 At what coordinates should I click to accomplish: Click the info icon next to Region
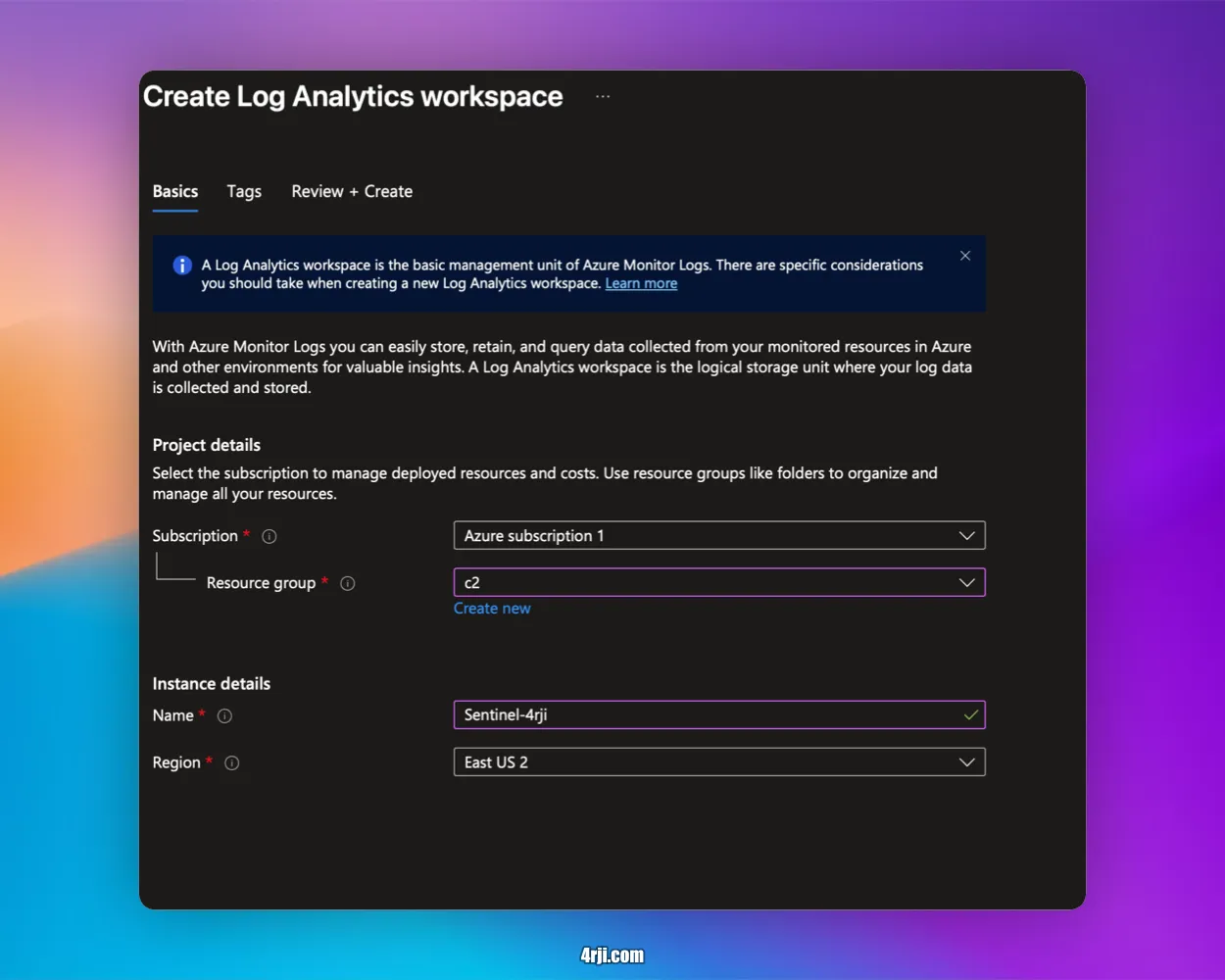click(231, 763)
